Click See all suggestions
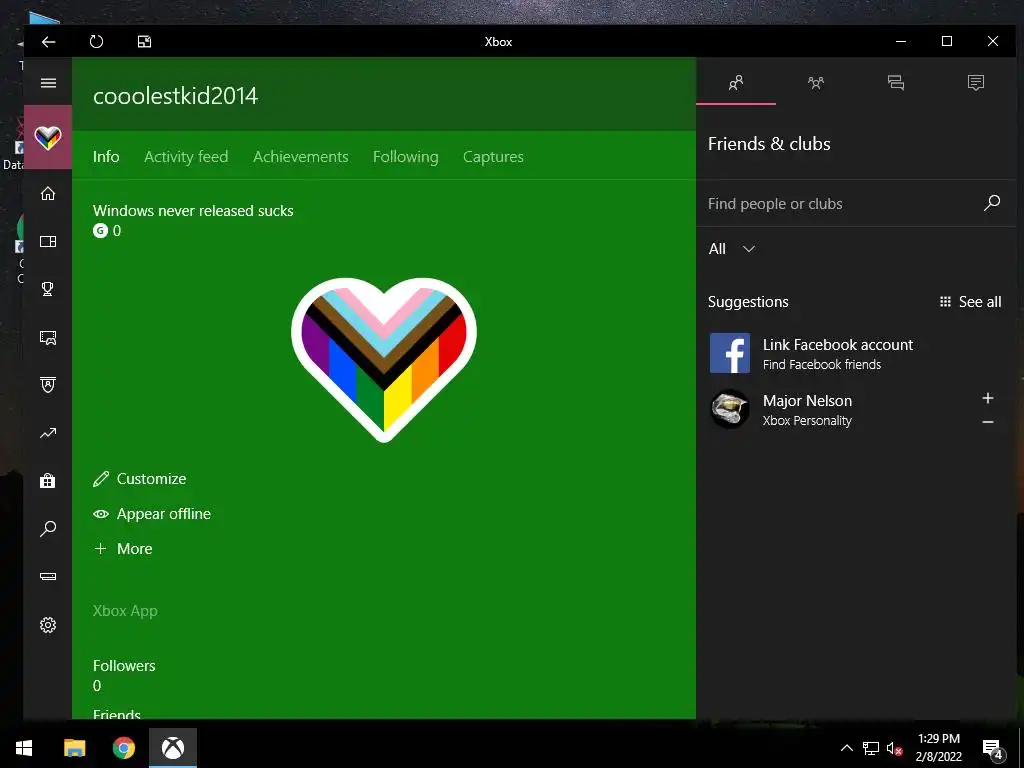 click(970, 302)
